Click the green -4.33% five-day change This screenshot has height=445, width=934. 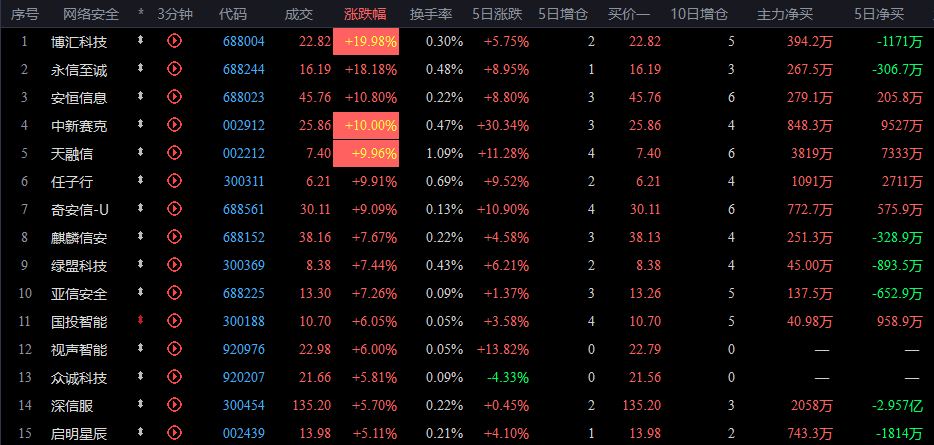coord(508,377)
